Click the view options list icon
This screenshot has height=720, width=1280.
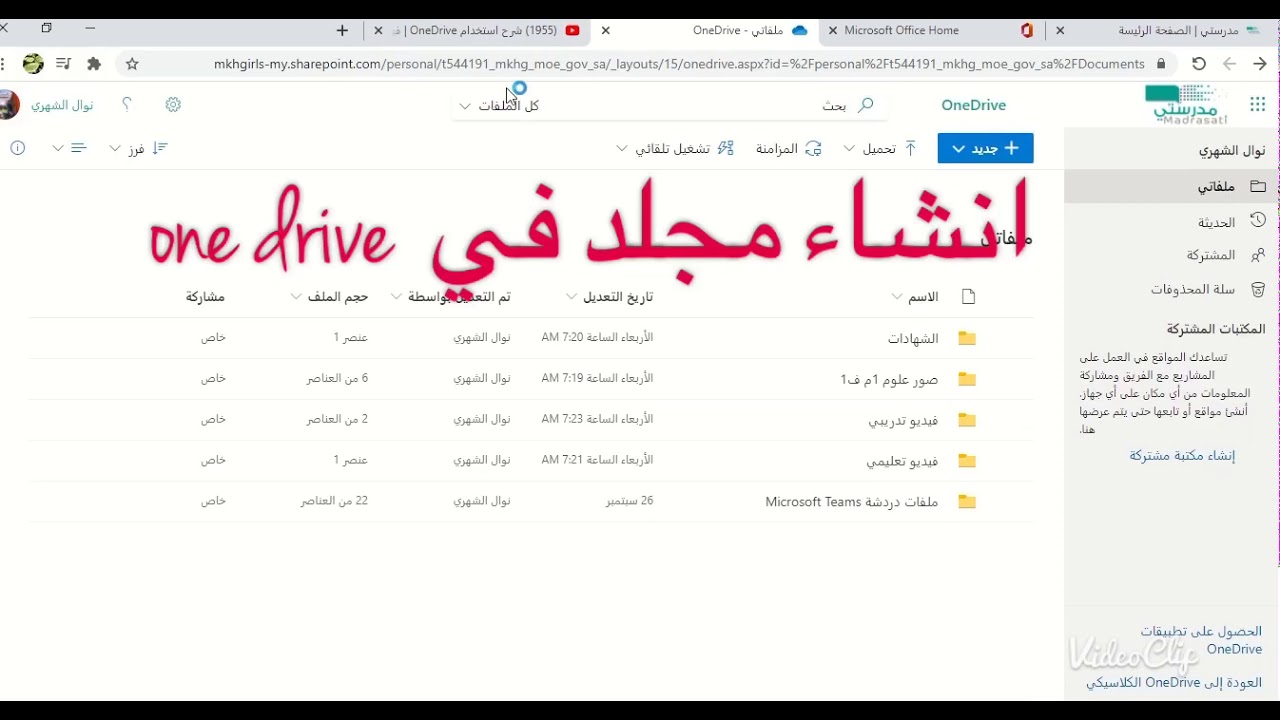click(79, 148)
